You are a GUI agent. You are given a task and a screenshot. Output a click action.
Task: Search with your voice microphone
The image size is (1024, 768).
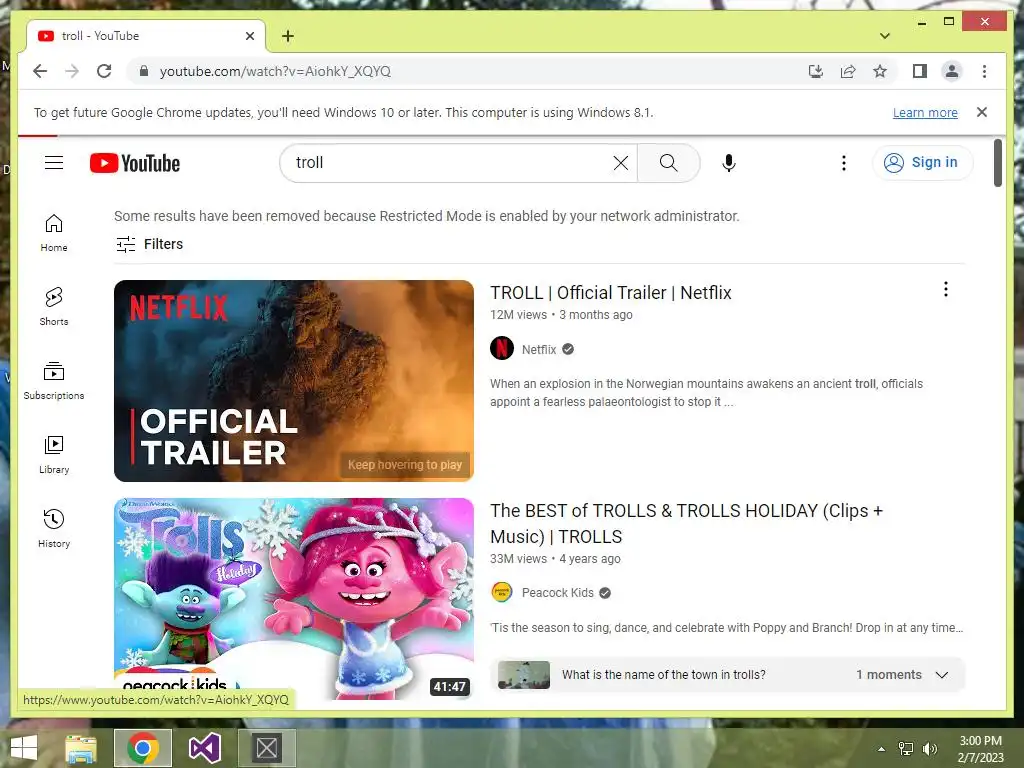[x=729, y=163]
